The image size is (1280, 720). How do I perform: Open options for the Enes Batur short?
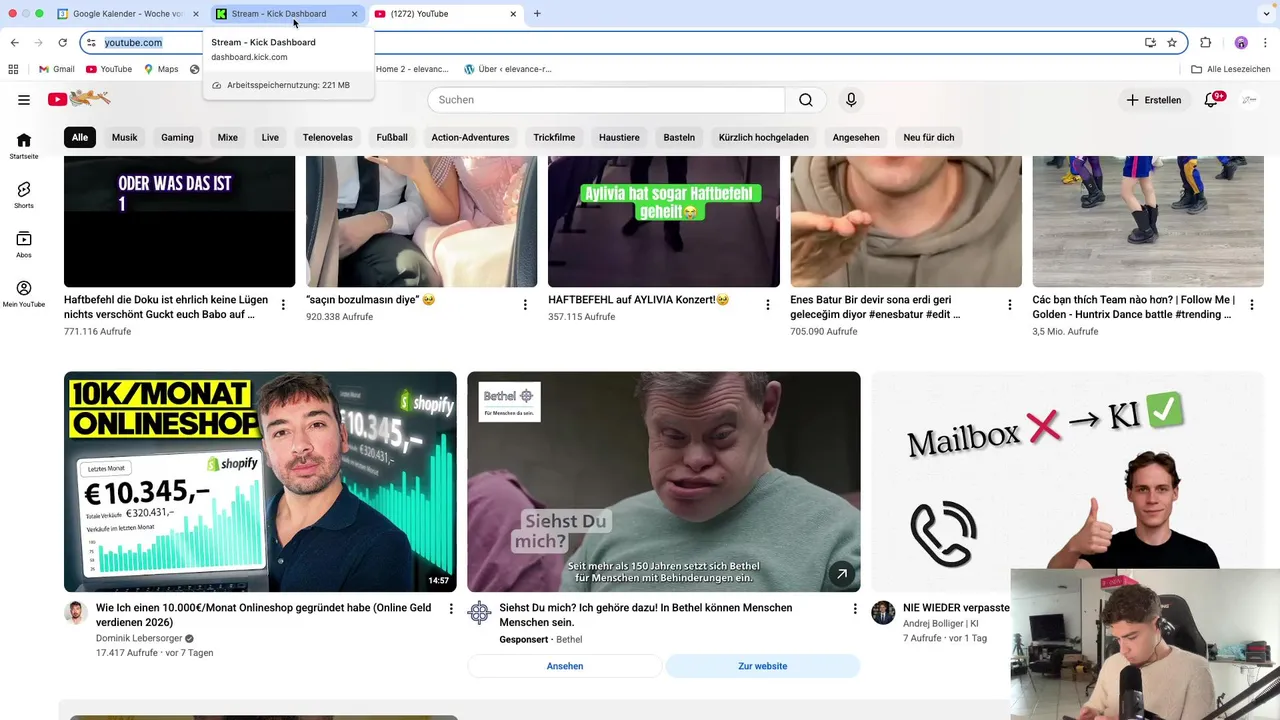(1010, 305)
